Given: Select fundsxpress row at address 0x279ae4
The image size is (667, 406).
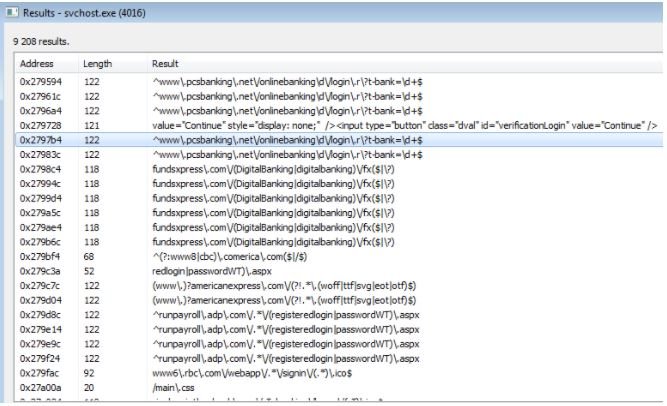Looking at the screenshot, I should pos(339,228).
